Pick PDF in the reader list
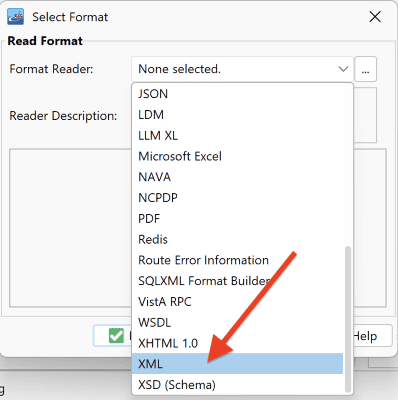398x400 pixels. [238, 218]
